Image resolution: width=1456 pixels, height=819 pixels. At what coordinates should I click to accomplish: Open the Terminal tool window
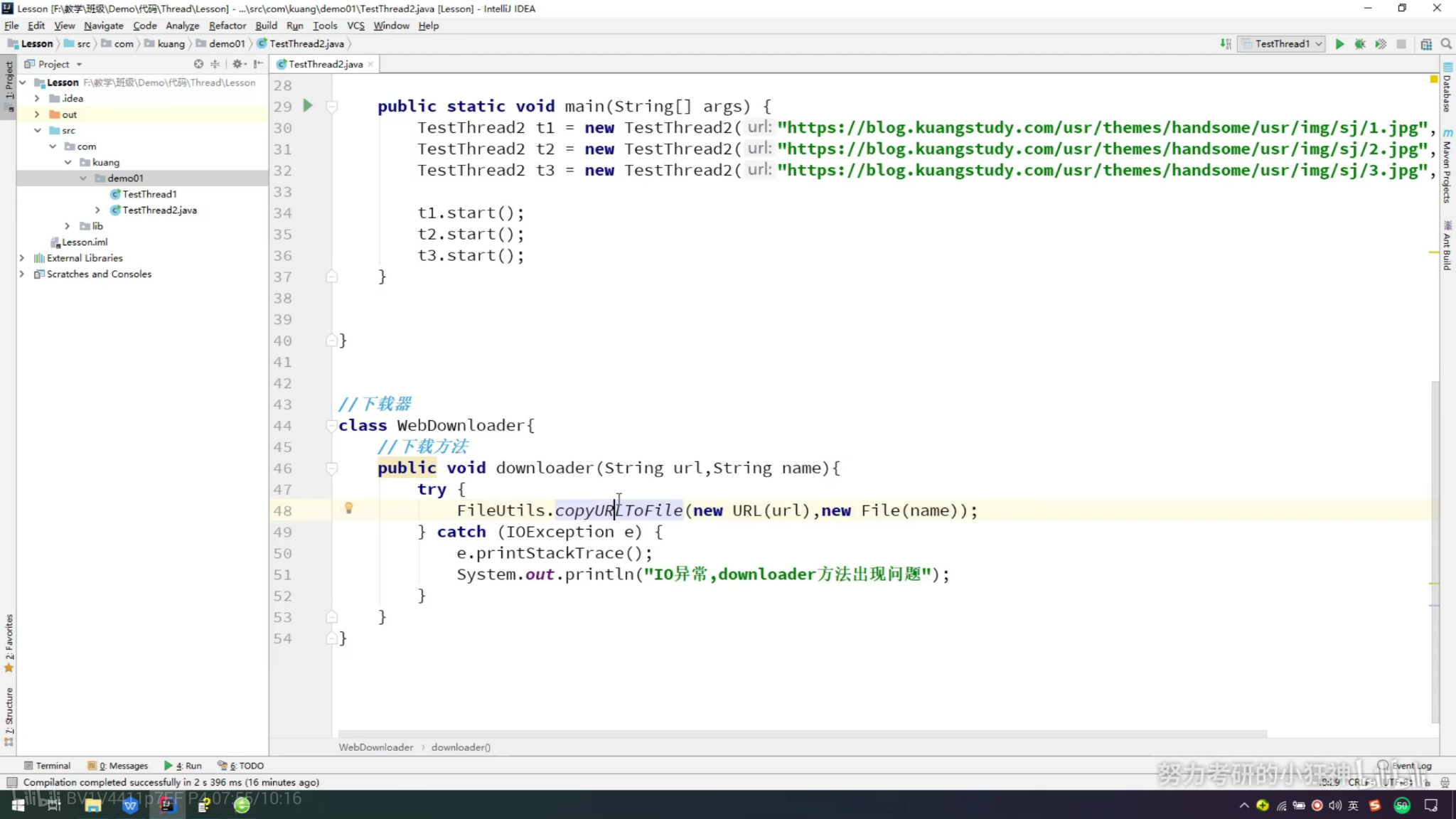click(47, 766)
